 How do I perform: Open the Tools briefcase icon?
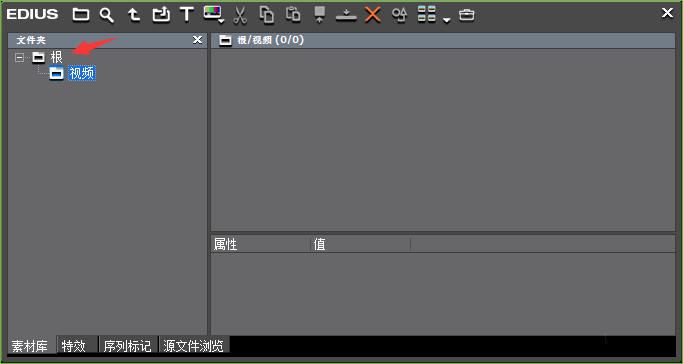click(467, 15)
